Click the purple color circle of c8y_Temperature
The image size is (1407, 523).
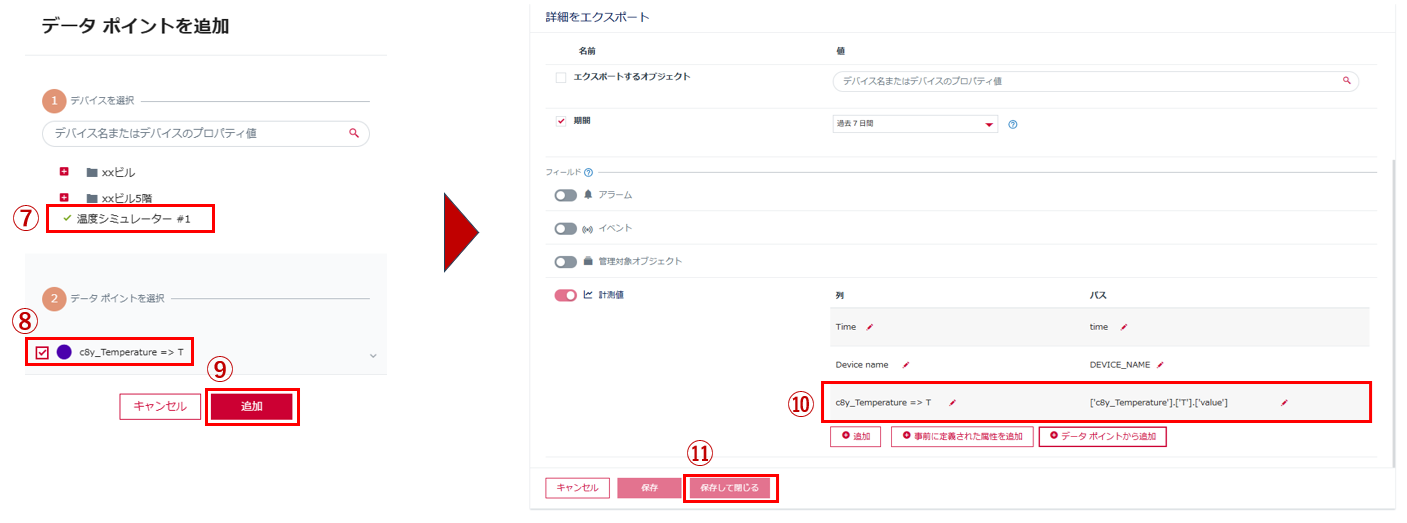click(x=64, y=352)
